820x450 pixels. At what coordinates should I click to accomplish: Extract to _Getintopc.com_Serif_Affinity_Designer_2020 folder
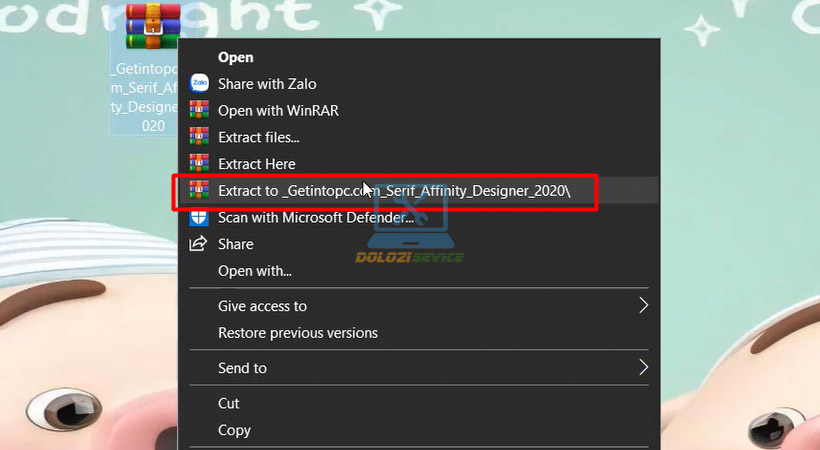[394, 190]
